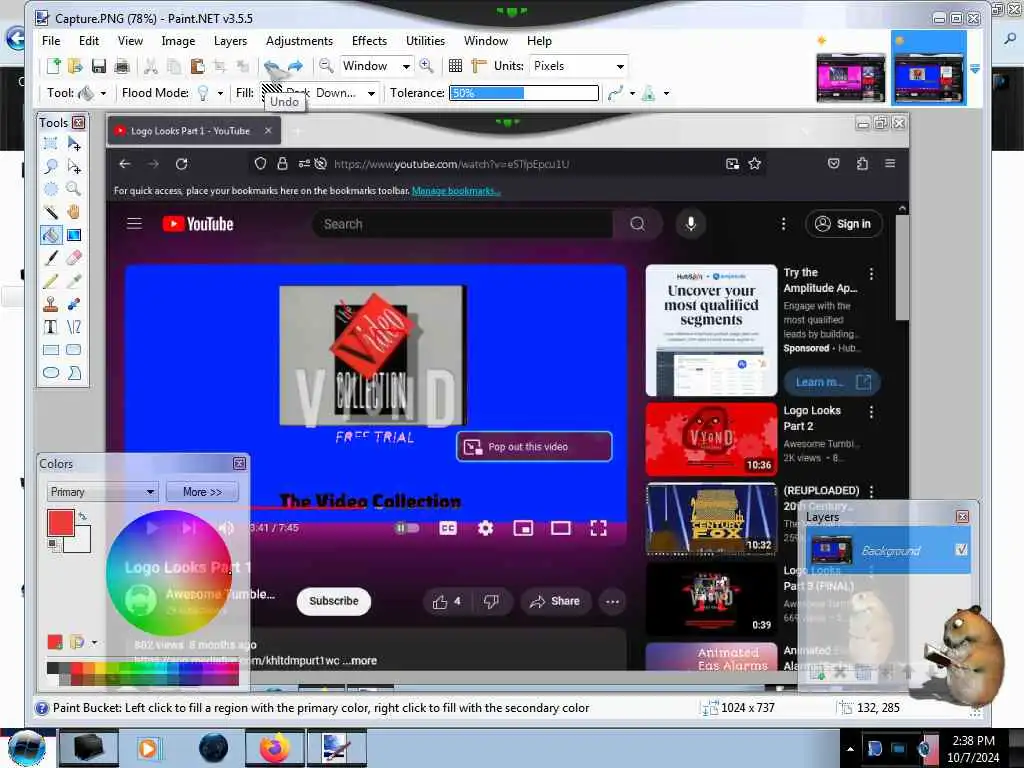Screen dimensions: 1024x768
Task: Switch to the first open image thumbnail
Action: pyautogui.click(x=850, y=77)
